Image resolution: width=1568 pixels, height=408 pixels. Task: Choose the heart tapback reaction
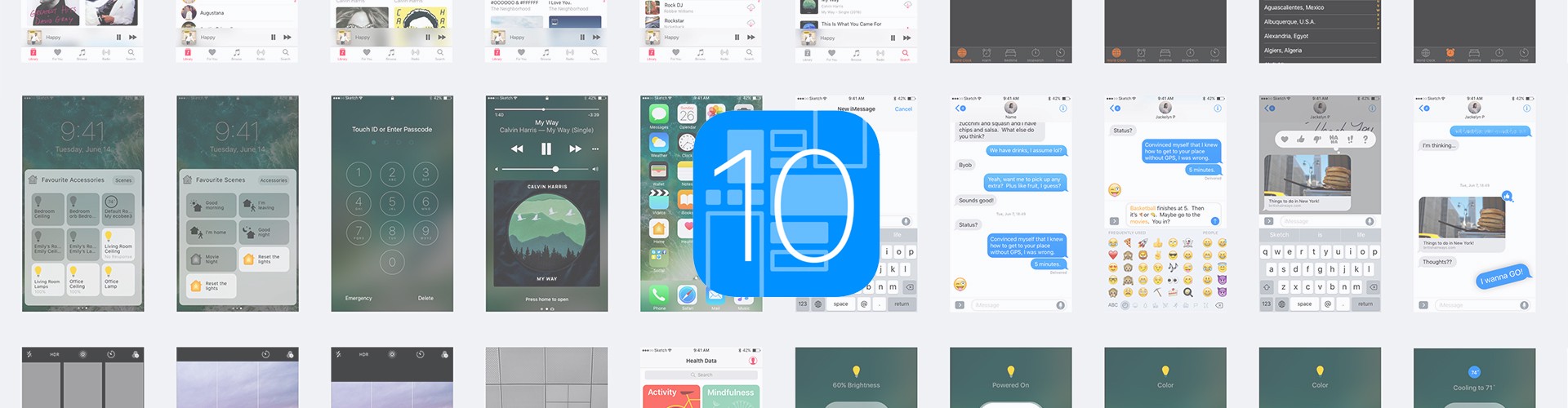pos(1285,140)
